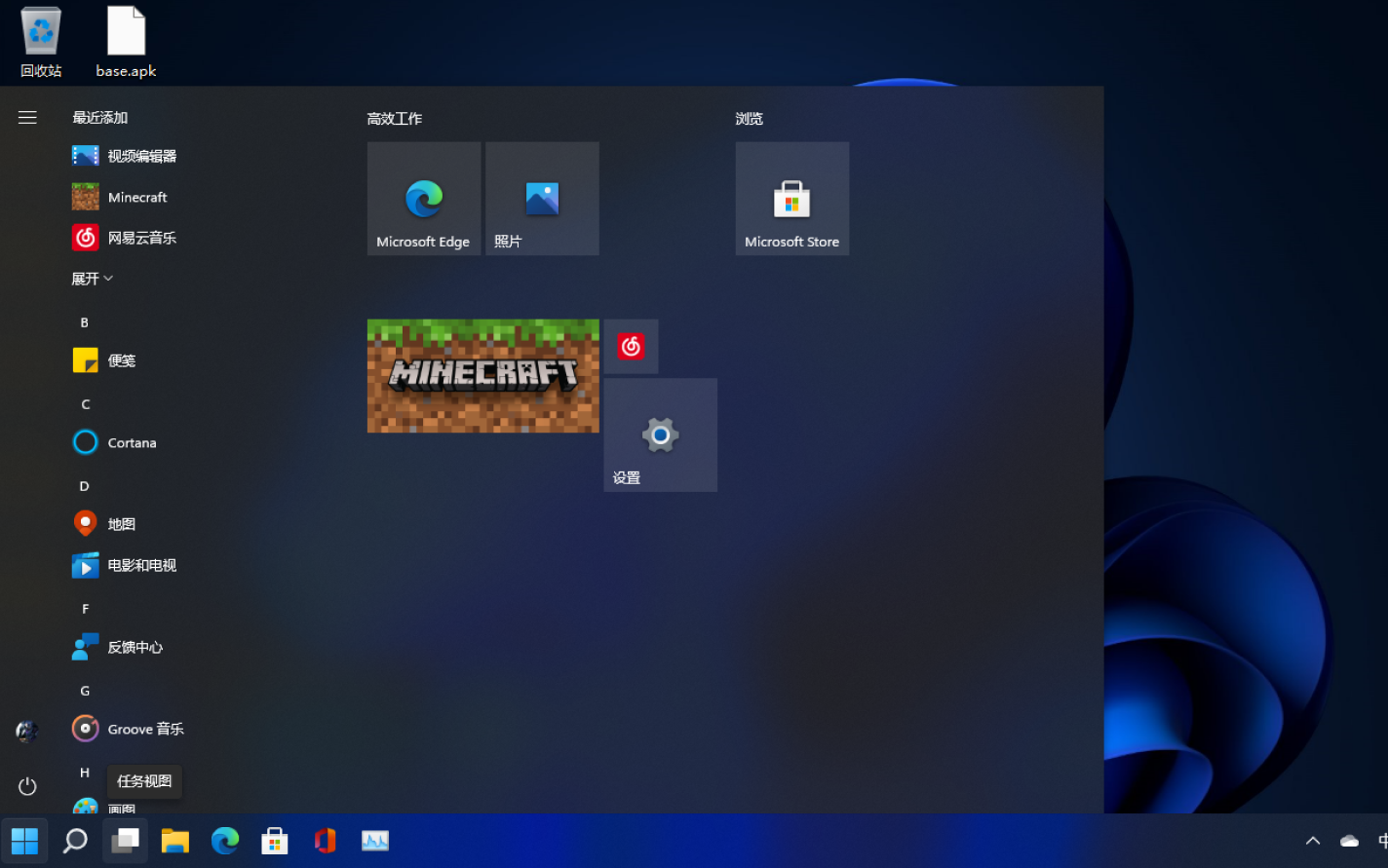This screenshot has width=1388, height=868.
Task: Jump to letter D section header
Action: (85, 486)
